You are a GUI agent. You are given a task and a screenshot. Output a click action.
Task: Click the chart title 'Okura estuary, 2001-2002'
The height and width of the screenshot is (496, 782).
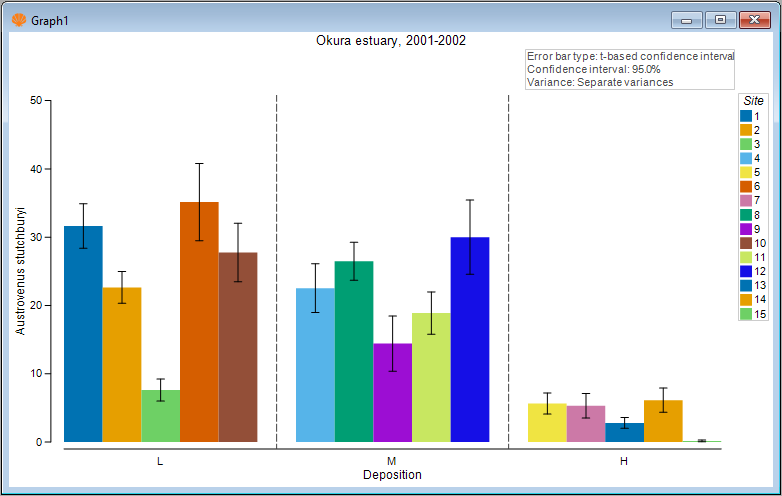tap(391, 40)
